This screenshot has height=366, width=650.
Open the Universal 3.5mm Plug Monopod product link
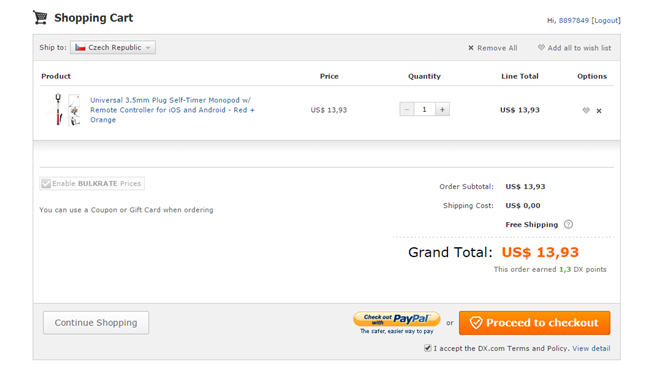click(x=172, y=110)
